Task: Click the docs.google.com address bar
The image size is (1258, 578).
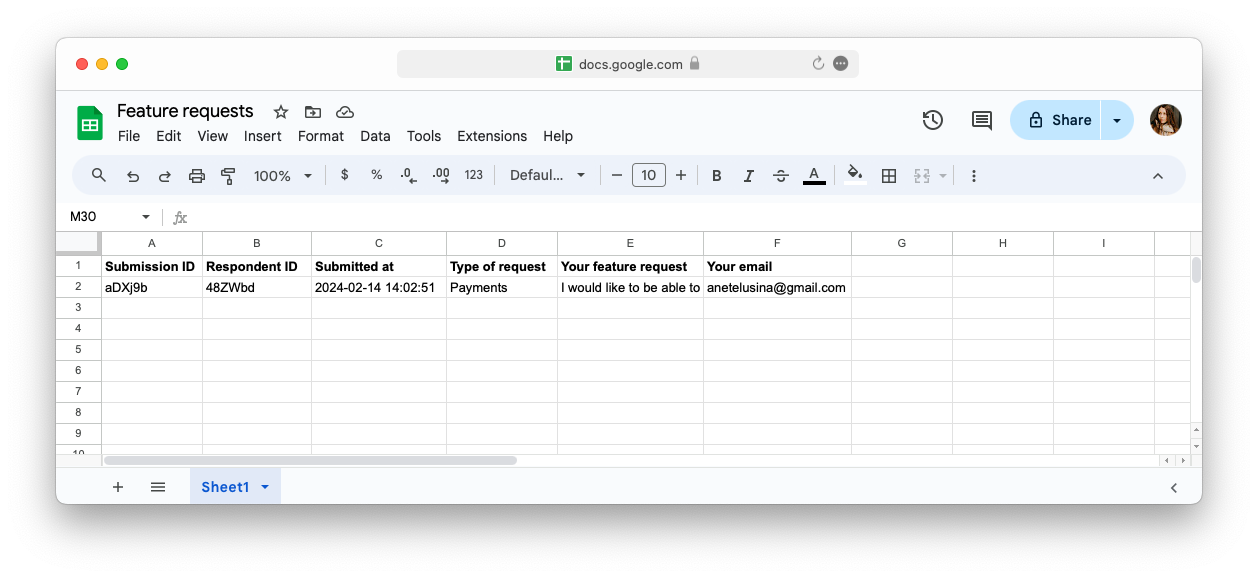Action: pos(628,64)
